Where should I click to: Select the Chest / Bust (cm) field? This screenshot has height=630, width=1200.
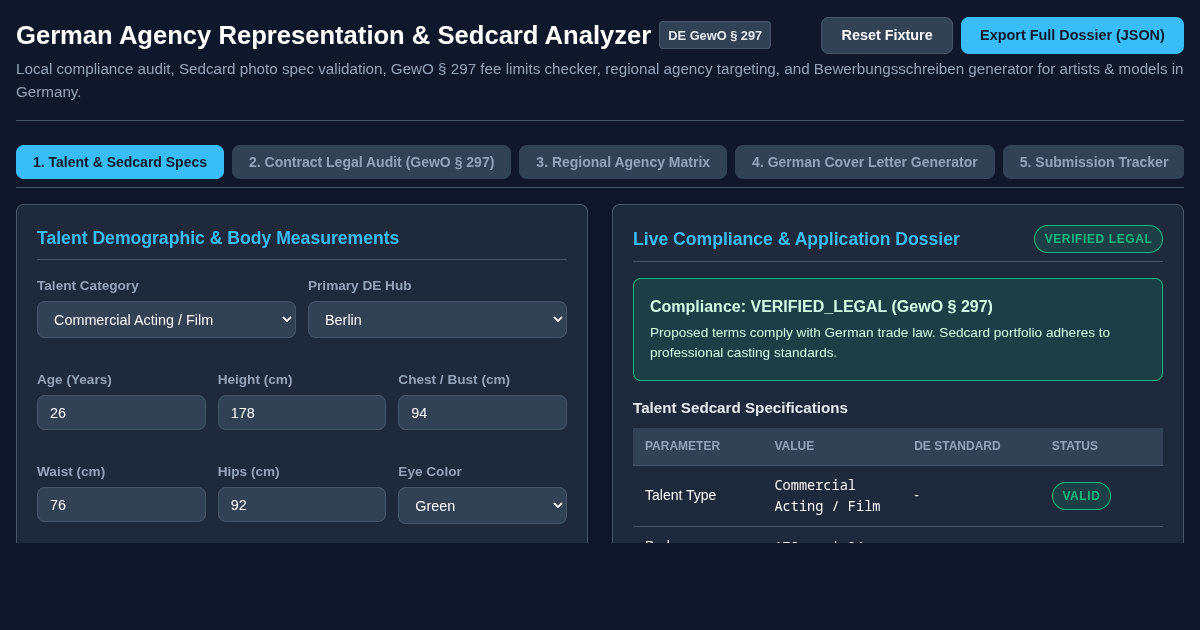click(482, 412)
